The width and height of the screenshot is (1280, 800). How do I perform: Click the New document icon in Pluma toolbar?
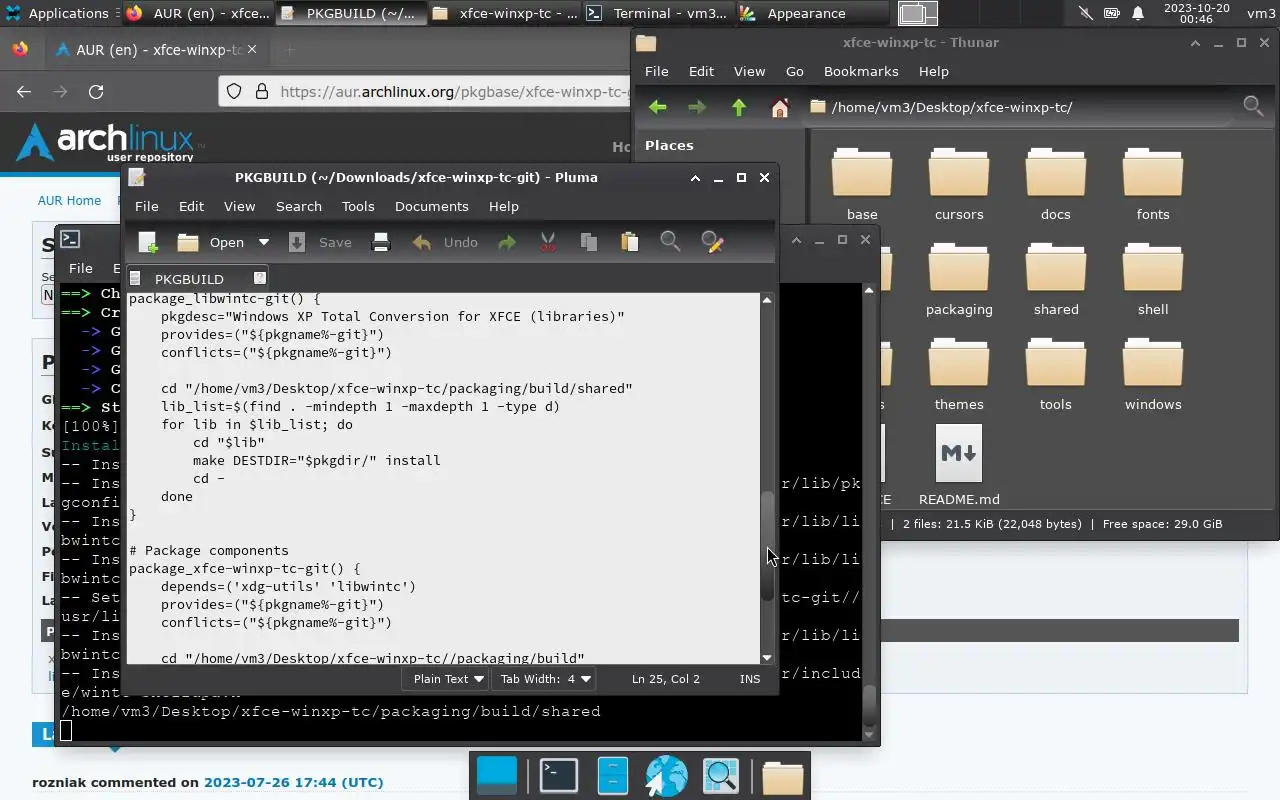click(x=148, y=242)
